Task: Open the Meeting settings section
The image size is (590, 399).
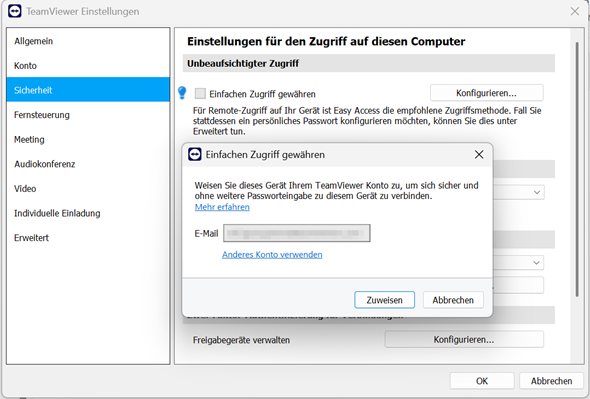Action: coord(88,139)
